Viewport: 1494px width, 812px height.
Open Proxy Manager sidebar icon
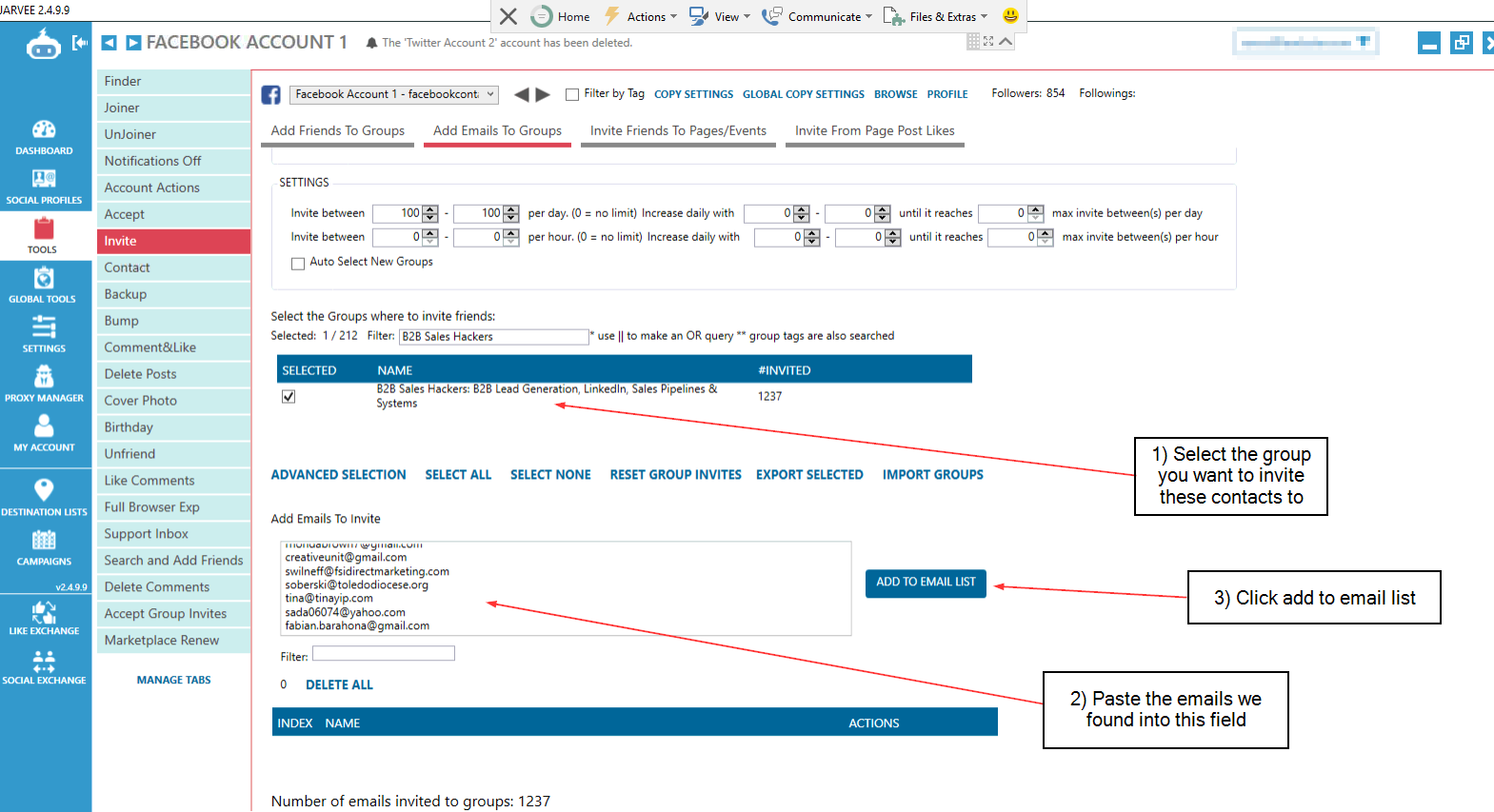(44, 385)
